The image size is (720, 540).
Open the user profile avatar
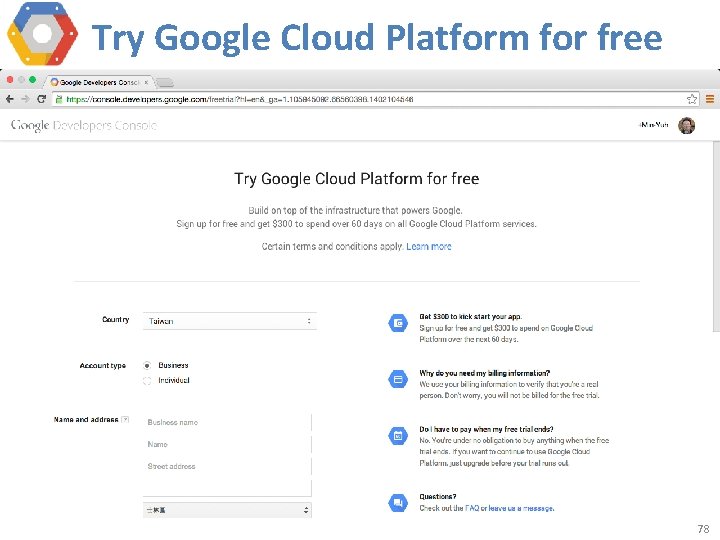click(x=686, y=125)
